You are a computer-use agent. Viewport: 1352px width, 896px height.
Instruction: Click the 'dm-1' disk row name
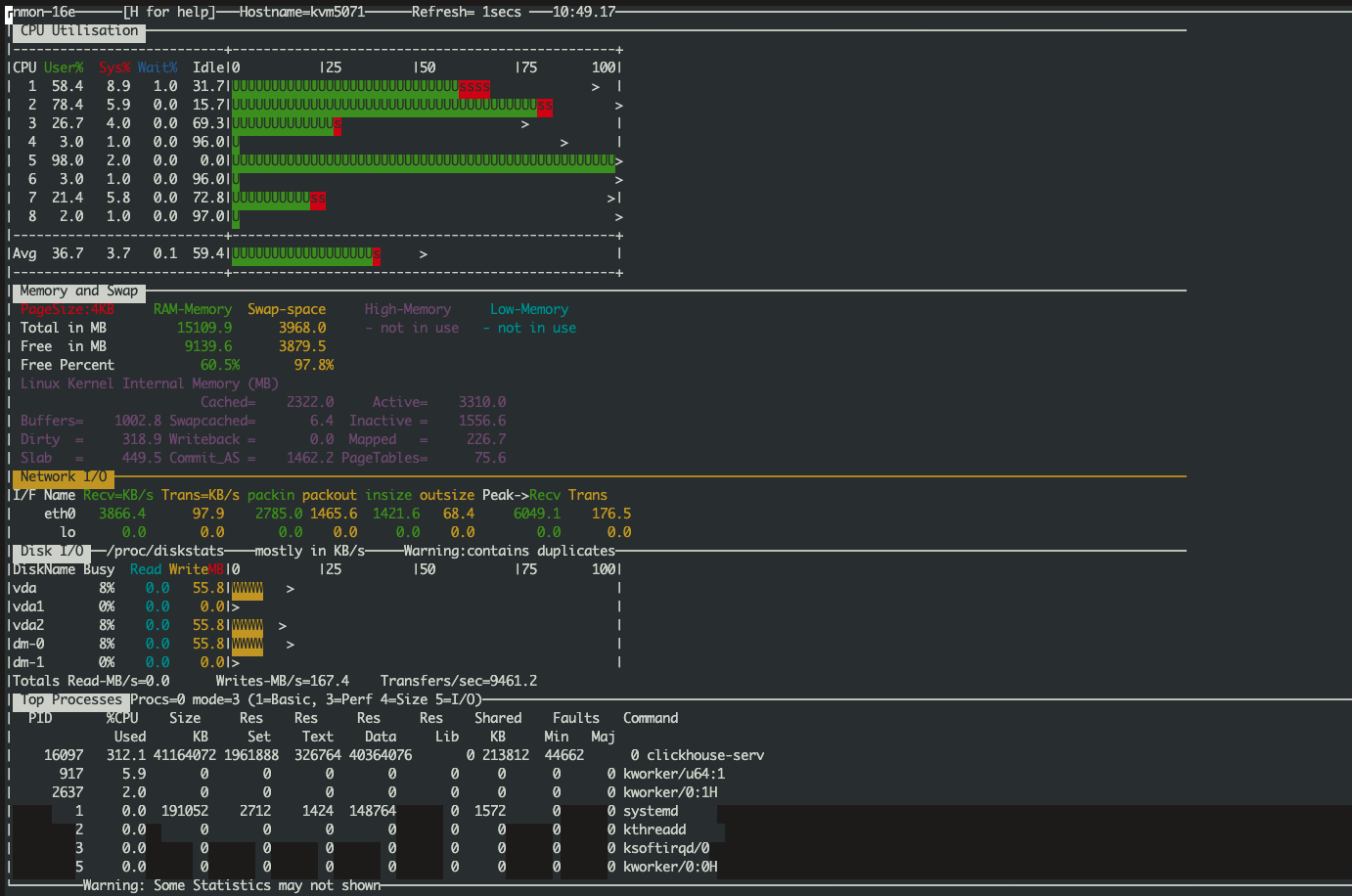[28, 662]
